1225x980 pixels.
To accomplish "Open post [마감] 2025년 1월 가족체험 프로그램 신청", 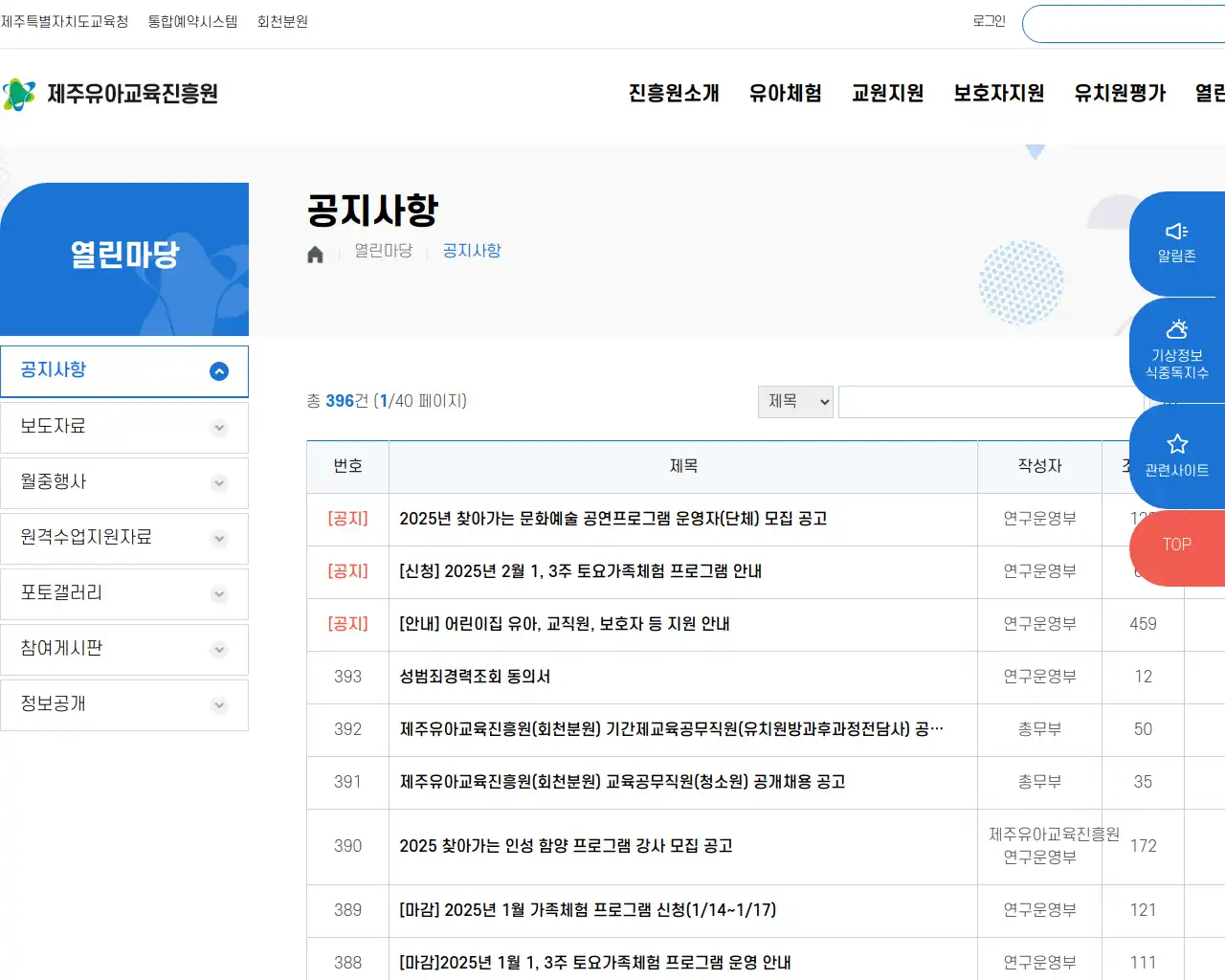I will [x=588, y=910].
